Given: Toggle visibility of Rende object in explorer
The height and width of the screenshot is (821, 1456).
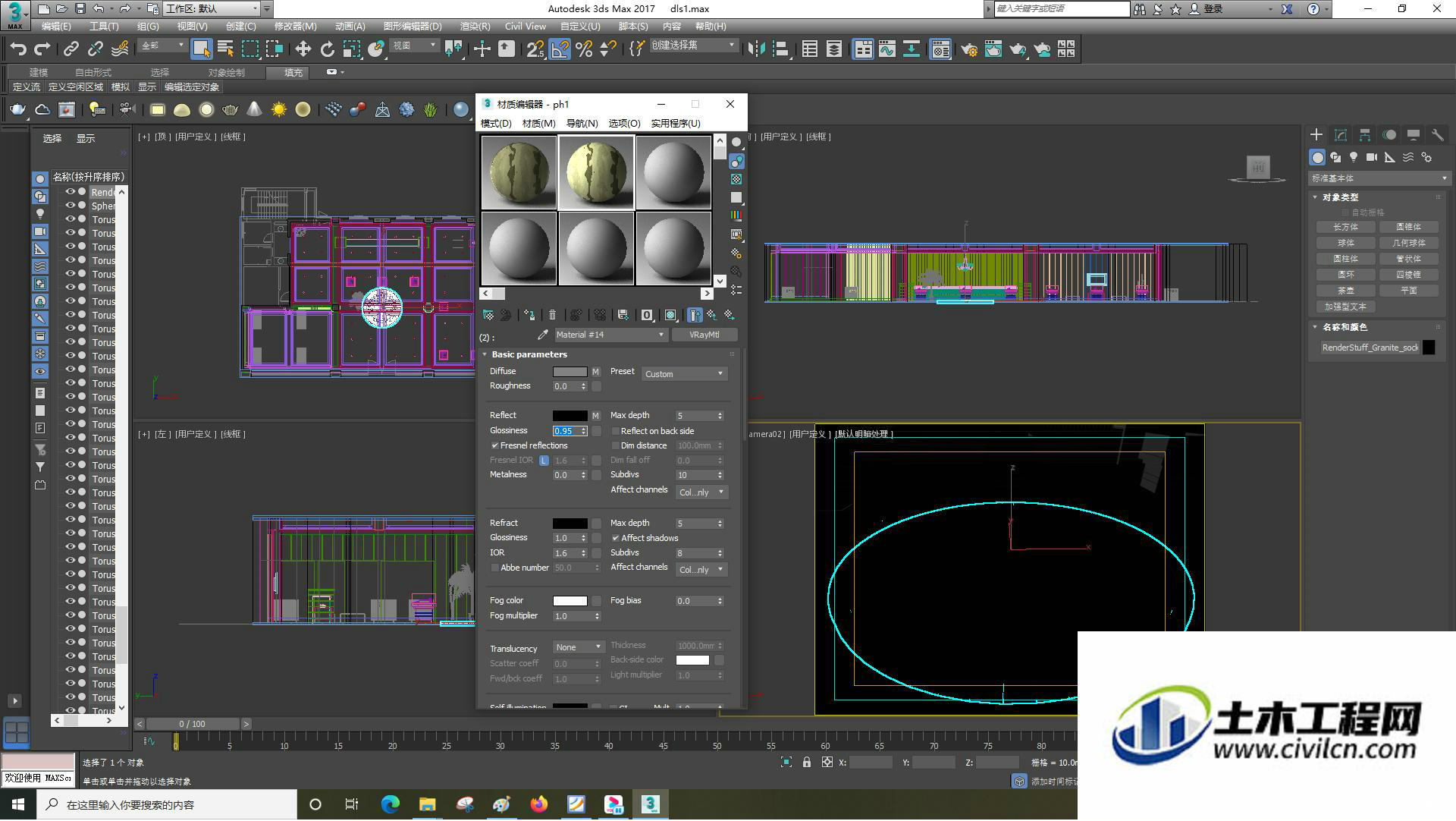Looking at the screenshot, I should 71,192.
